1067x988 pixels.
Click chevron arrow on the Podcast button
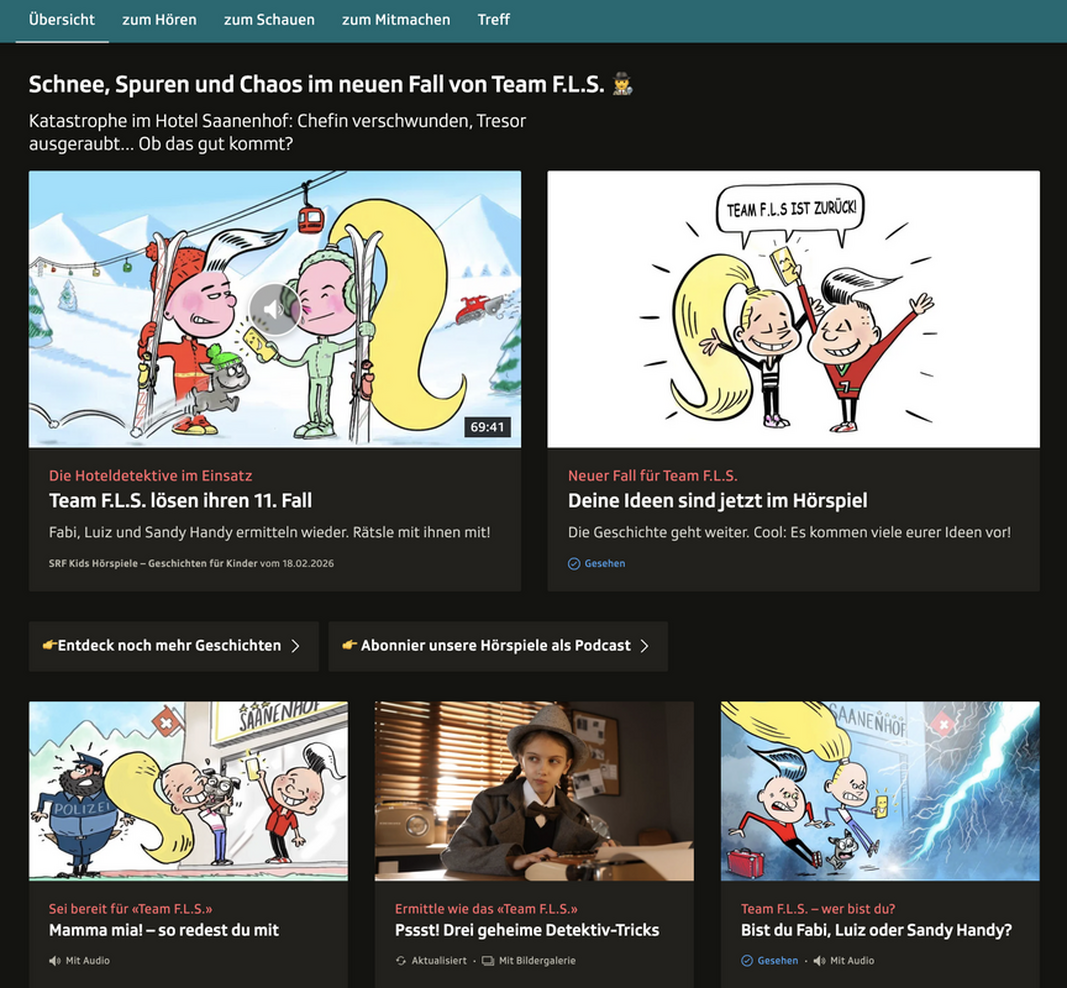(644, 646)
